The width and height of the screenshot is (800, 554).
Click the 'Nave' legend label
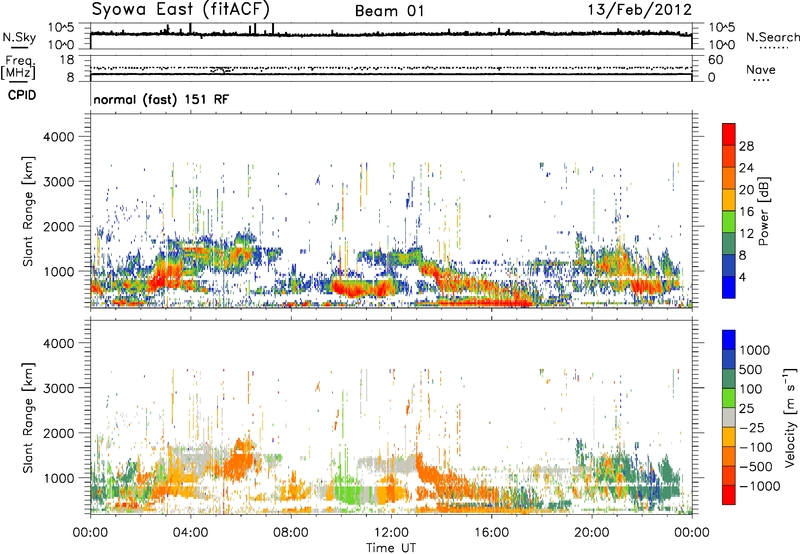point(760,69)
